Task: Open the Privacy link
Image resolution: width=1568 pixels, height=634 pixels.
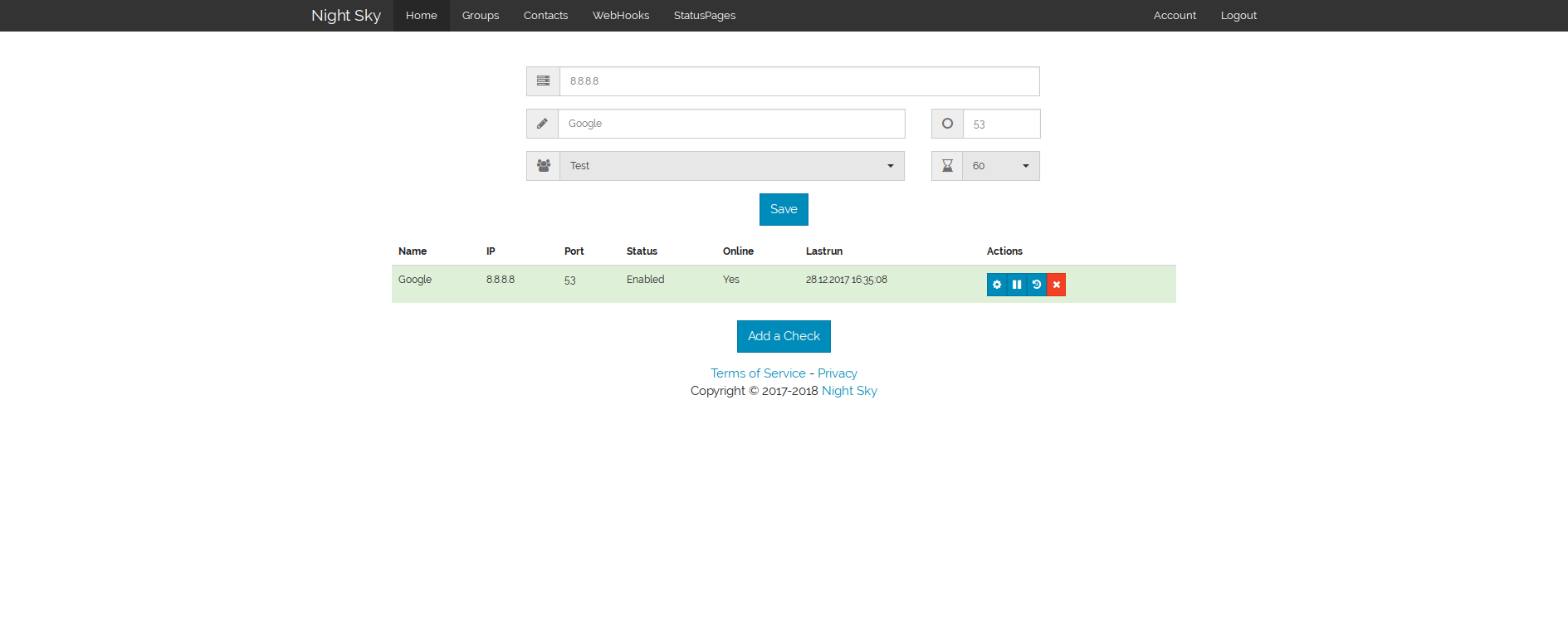Action: click(838, 373)
